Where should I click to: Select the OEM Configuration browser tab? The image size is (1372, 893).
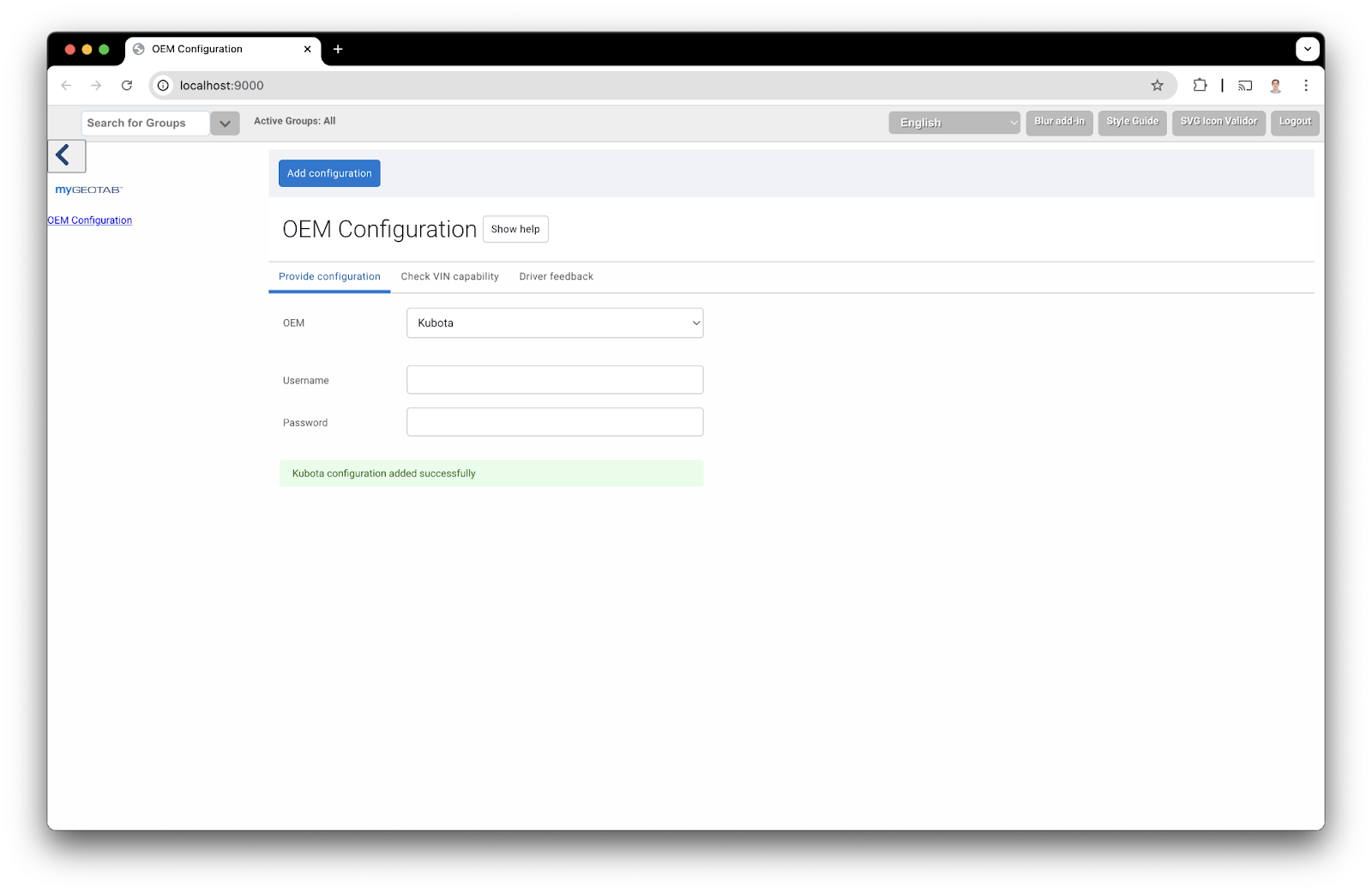223,50
